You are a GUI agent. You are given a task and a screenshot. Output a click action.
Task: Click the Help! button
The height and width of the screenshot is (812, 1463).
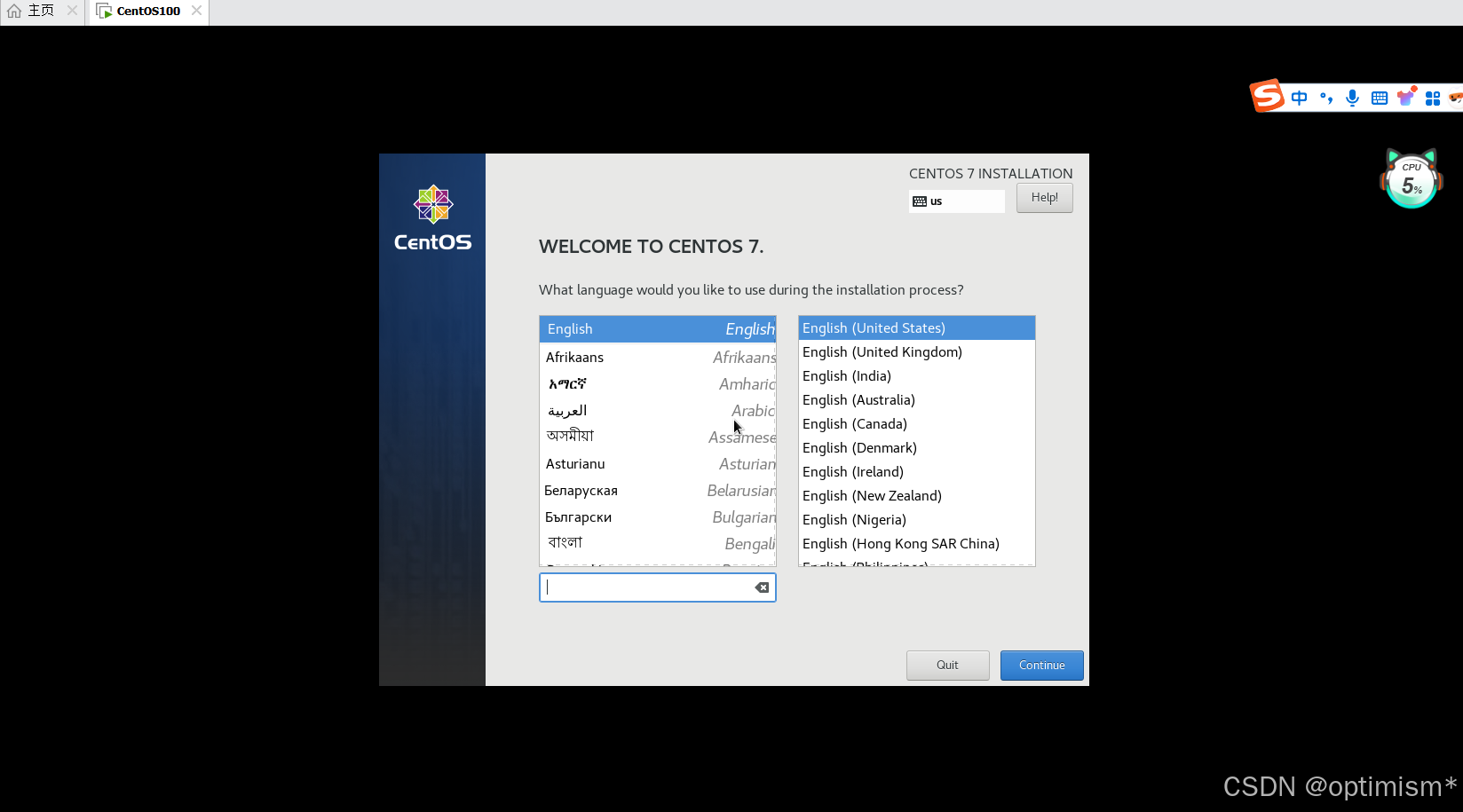(x=1045, y=198)
